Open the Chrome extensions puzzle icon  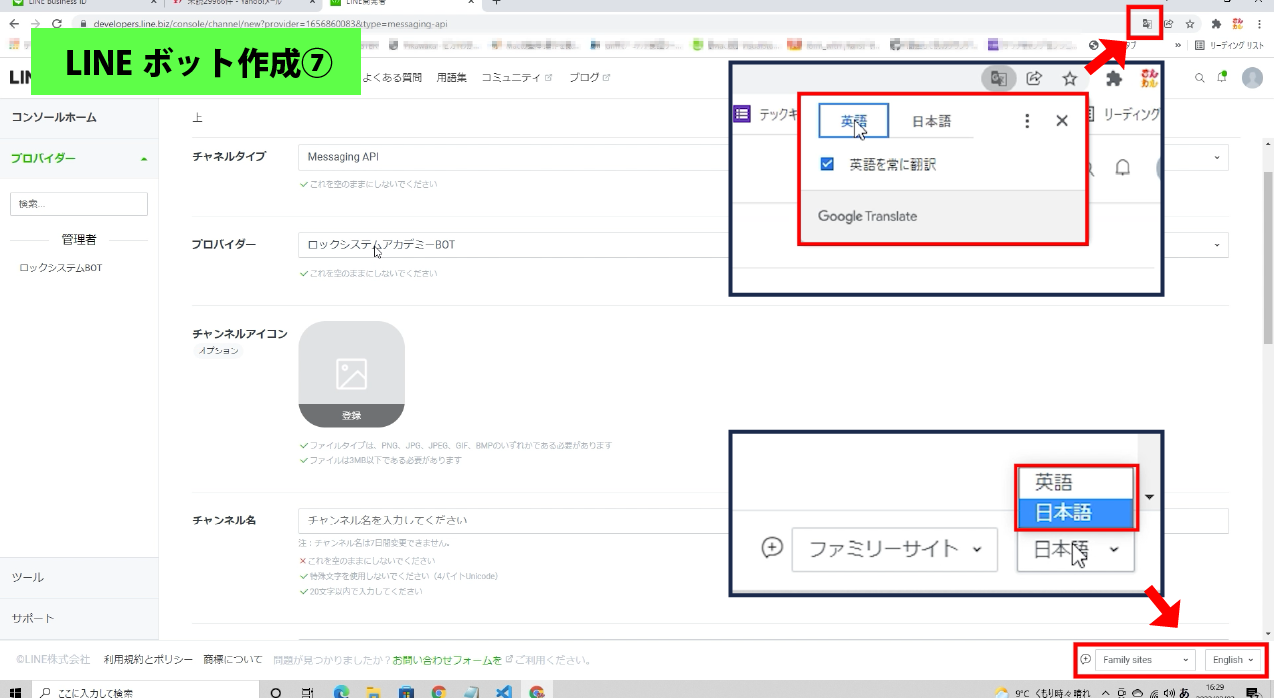1216,23
